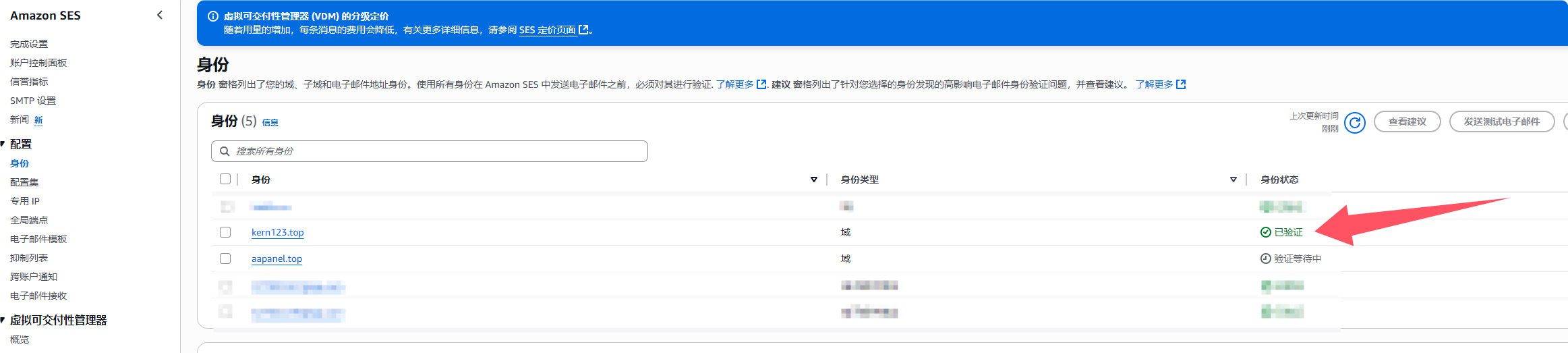The width and height of the screenshot is (1568, 353).
Task: Collapse the 配置 section triangle
Action: point(3,144)
